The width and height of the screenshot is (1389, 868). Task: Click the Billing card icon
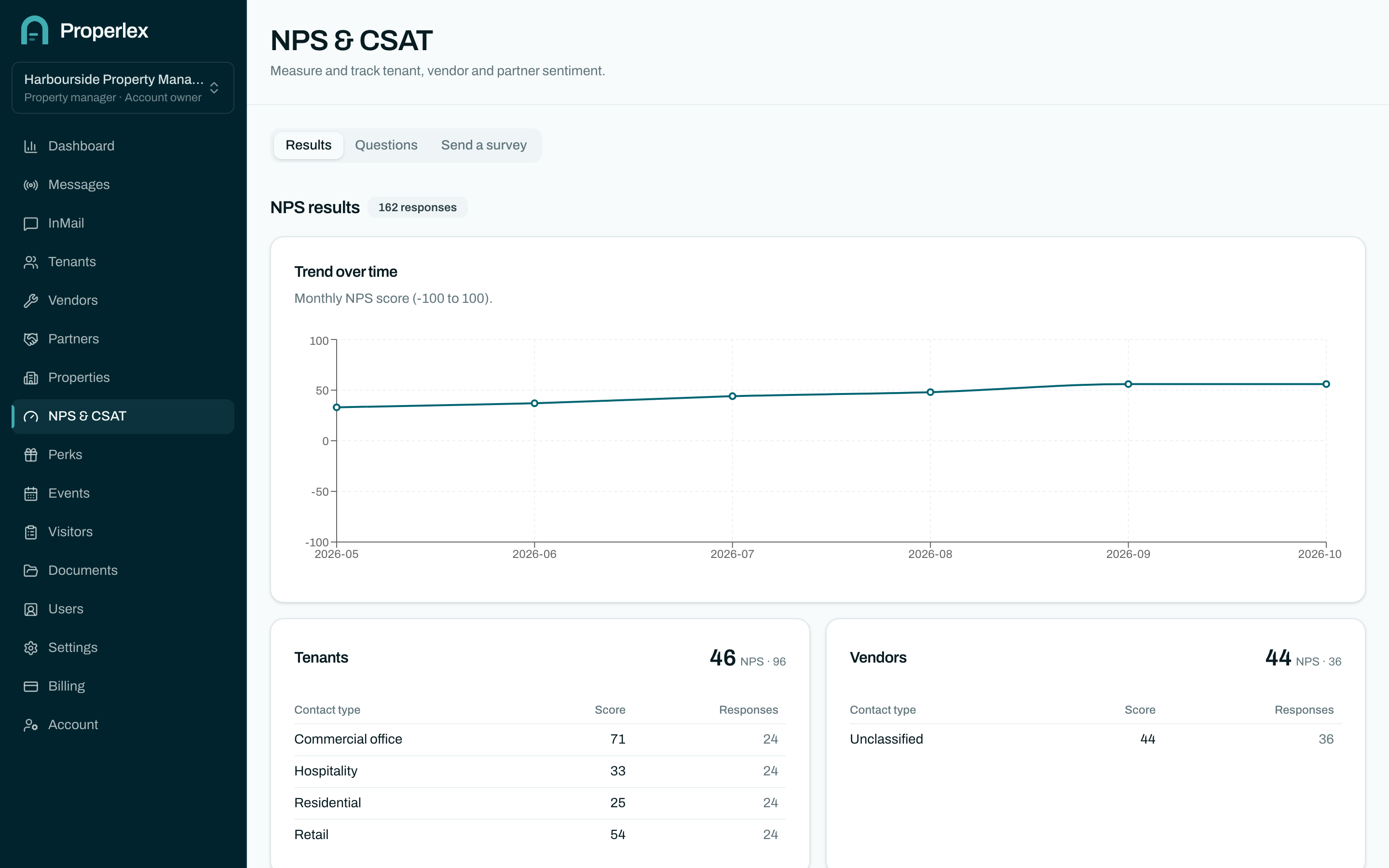30,687
